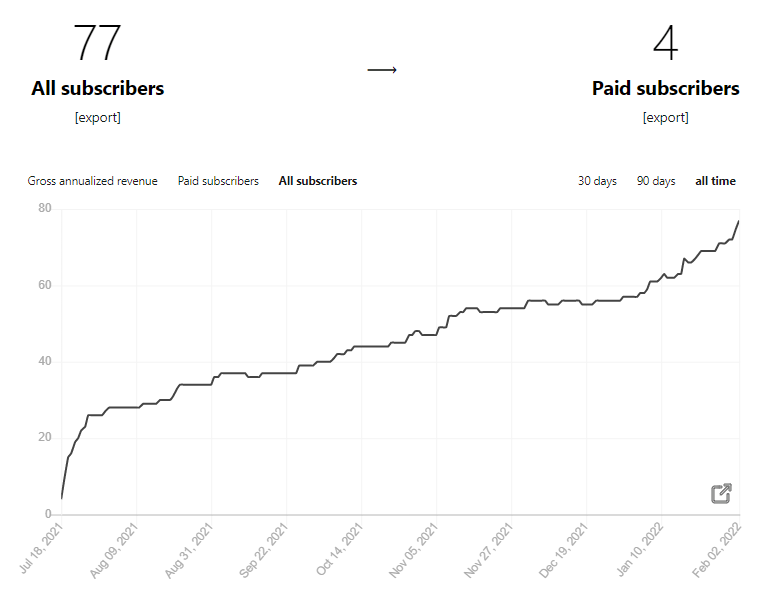Set chart range to 30 days
The width and height of the screenshot is (760, 592).
[597, 181]
